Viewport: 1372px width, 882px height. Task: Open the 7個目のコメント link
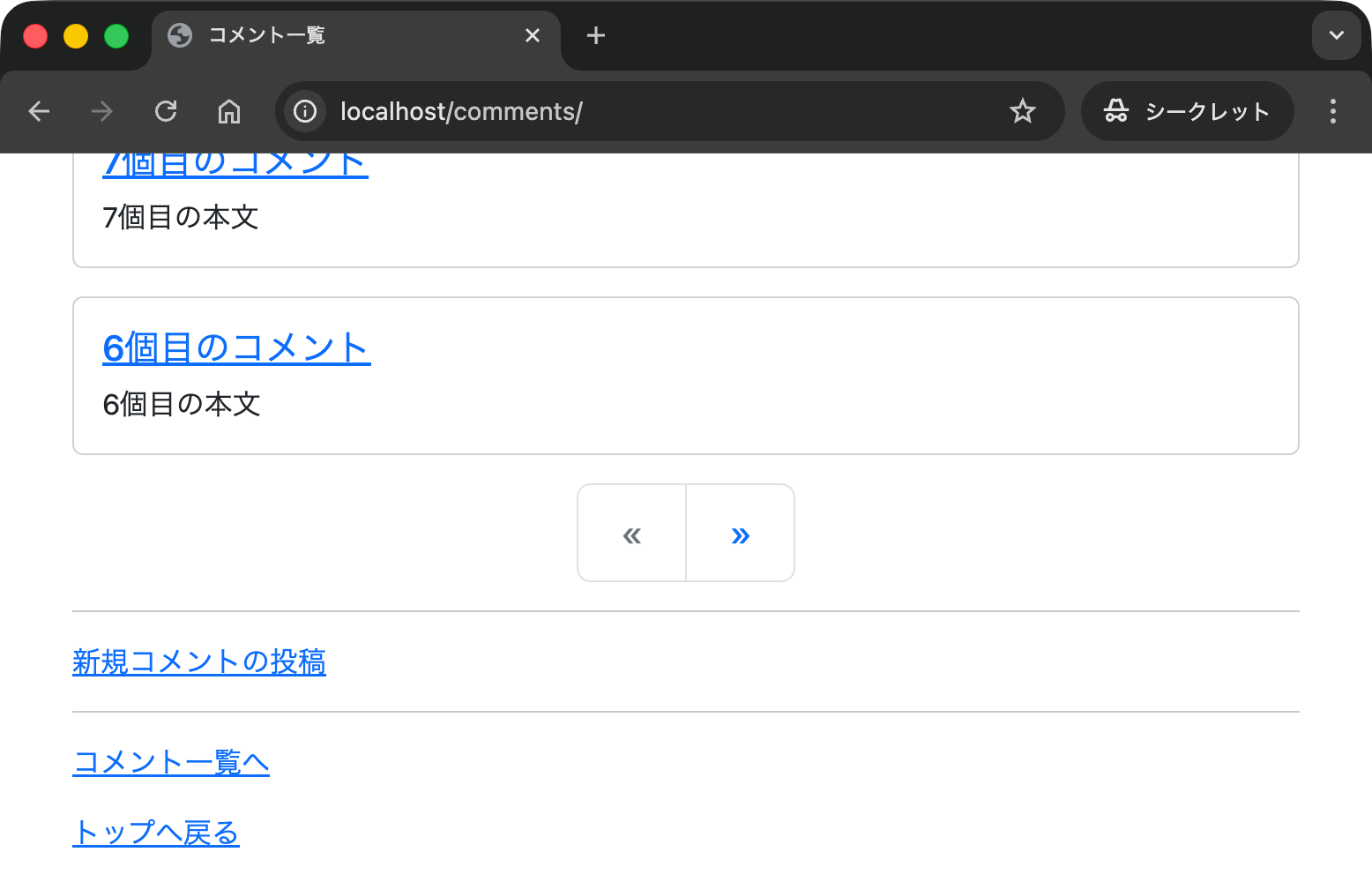click(235, 165)
